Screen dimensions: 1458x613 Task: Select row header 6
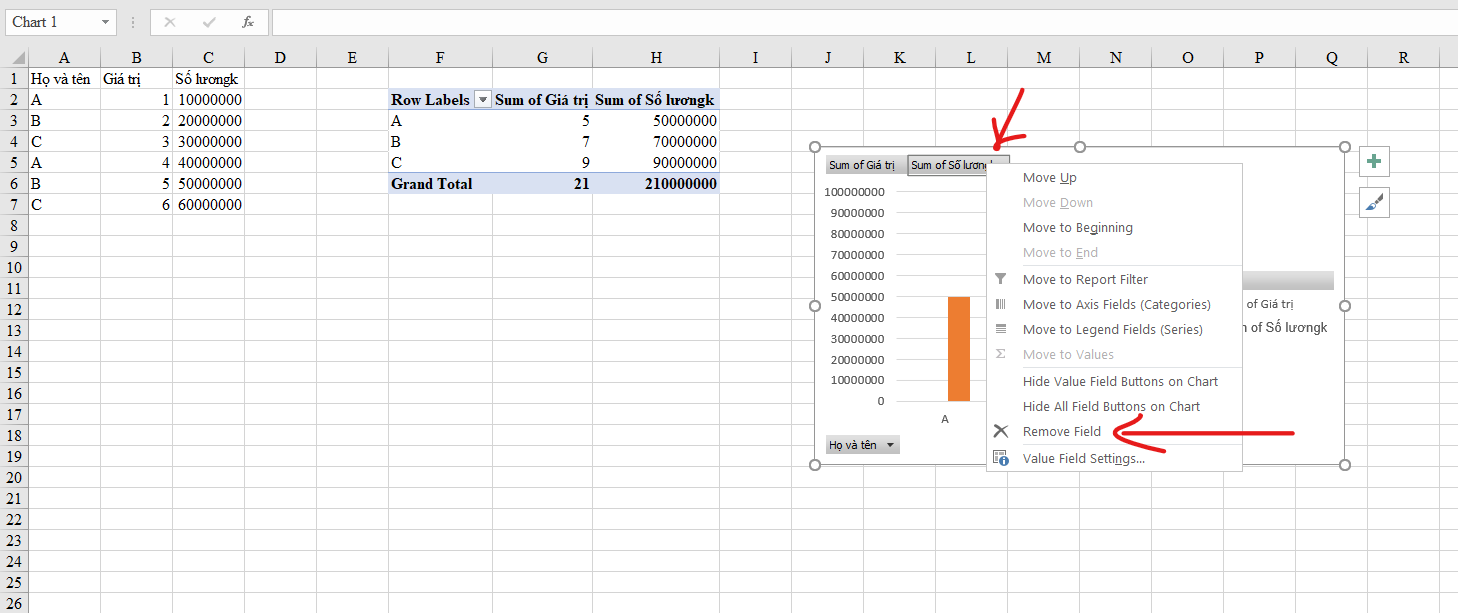point(14,183)
